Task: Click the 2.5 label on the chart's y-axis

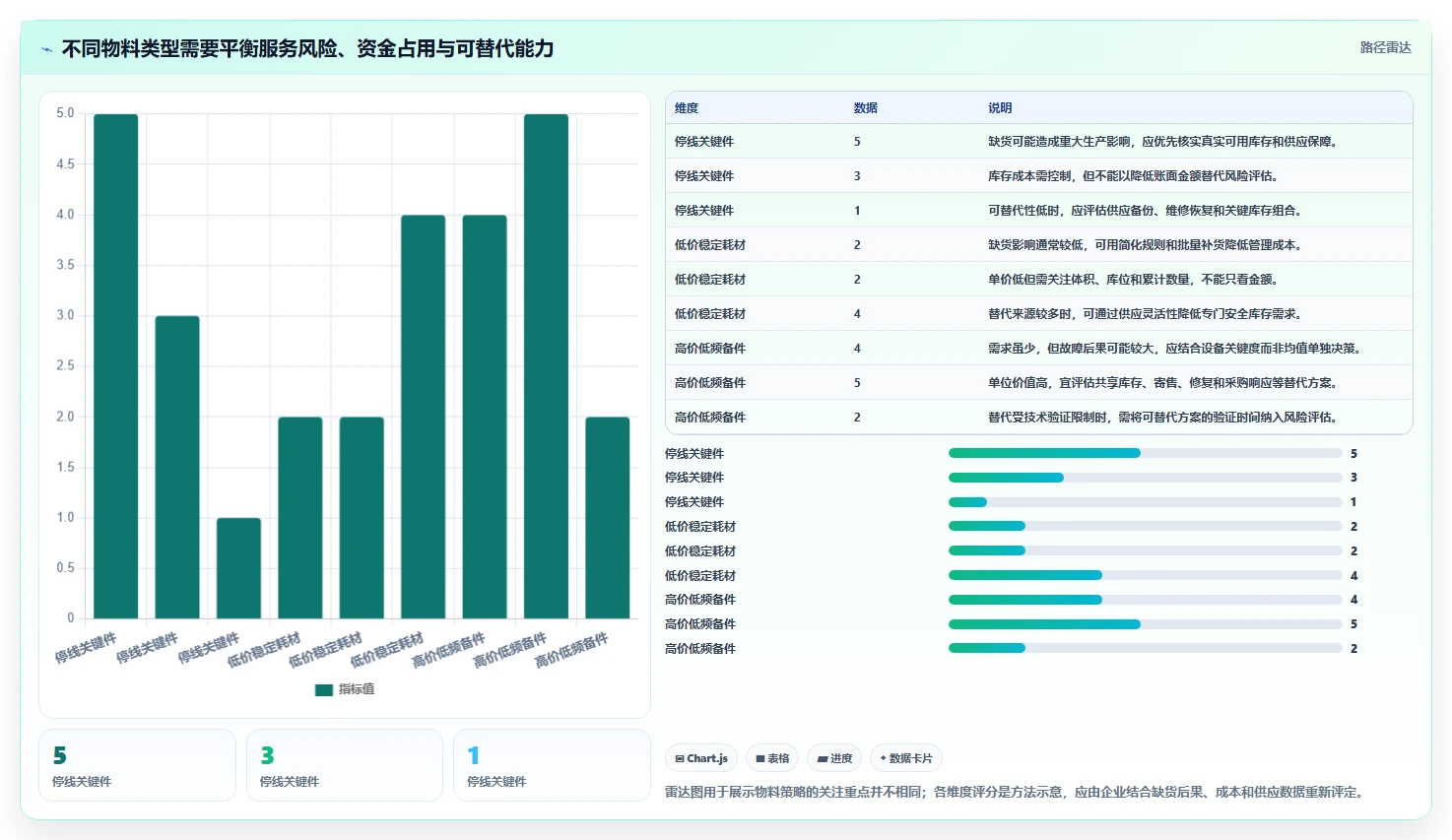Action: click(65, 365)
